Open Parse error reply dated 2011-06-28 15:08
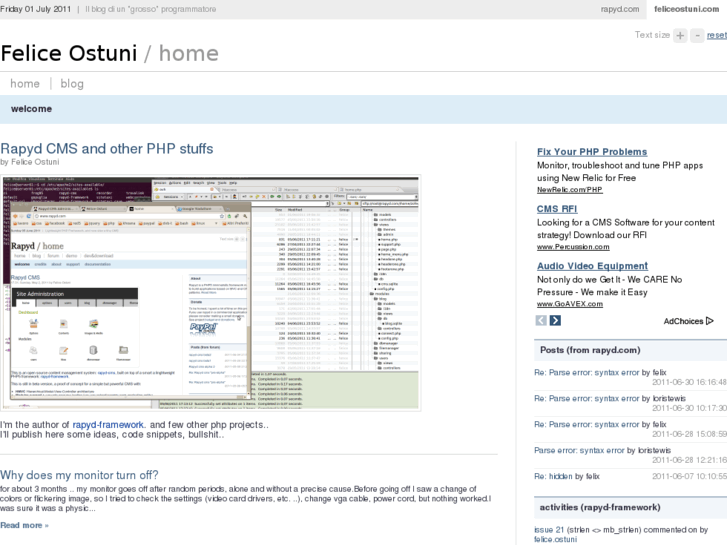The height and width of the screenshot is (545, 727). pyautogui.click(x=587, y=424)
